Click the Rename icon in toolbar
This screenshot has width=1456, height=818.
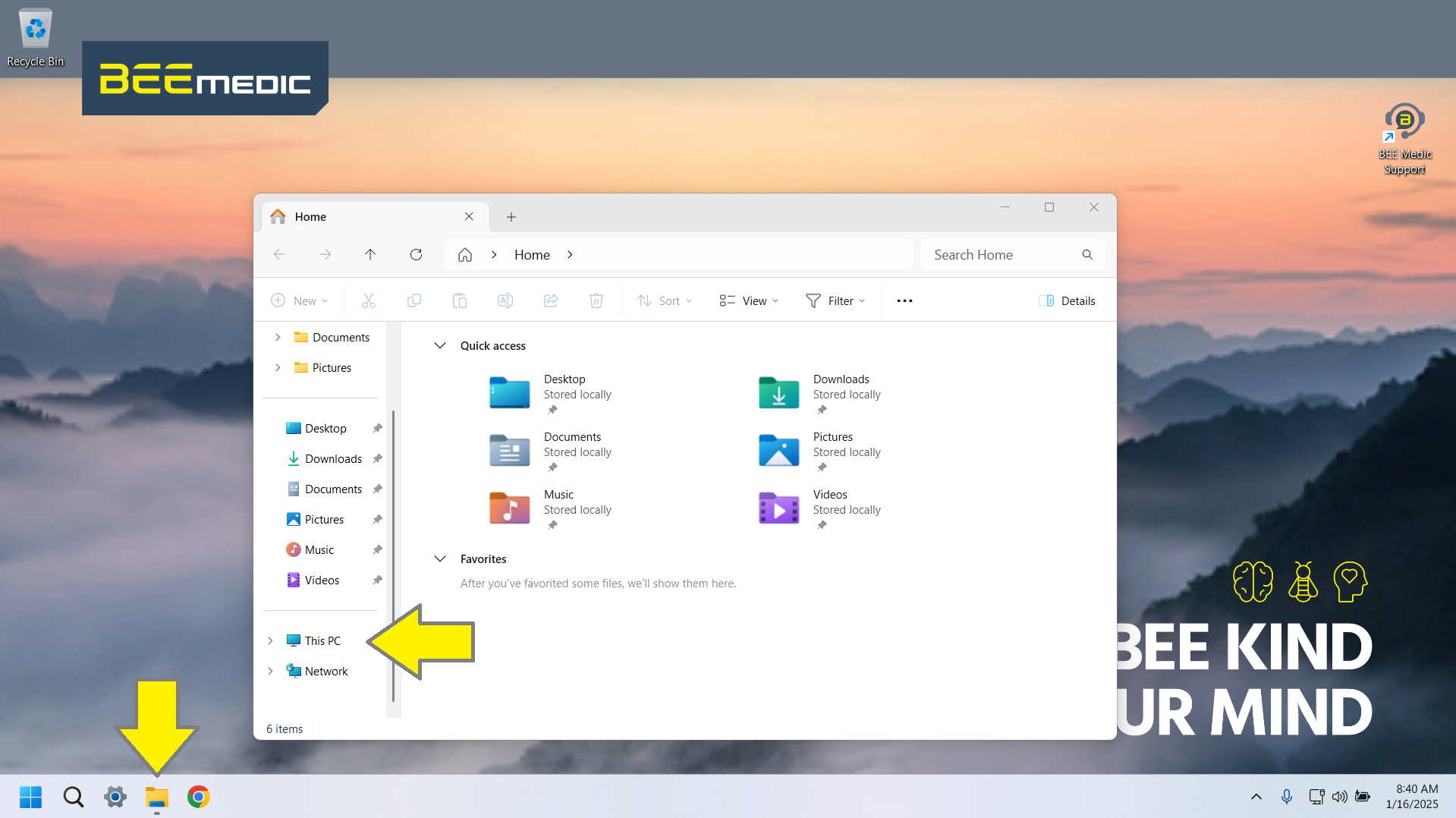(x=505, y=300)
